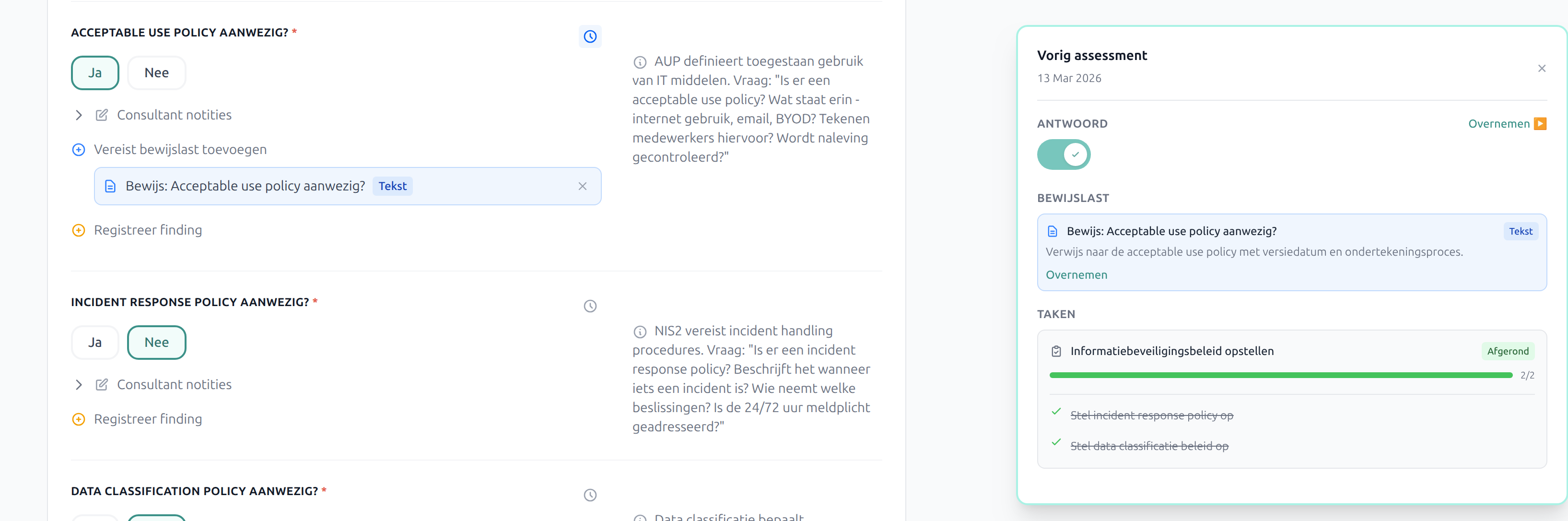Click Overnemen under the BEWIJSLAST section
1568x521 pixels.
click(x=1076, y=274)
